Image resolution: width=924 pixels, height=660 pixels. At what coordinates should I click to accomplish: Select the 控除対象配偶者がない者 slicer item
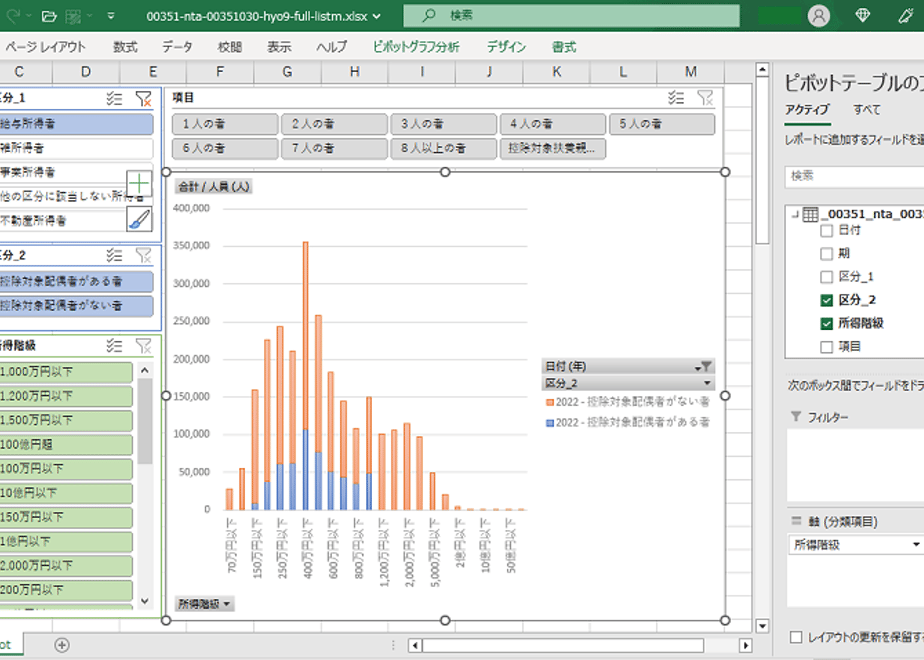click(x=76, y=305)
